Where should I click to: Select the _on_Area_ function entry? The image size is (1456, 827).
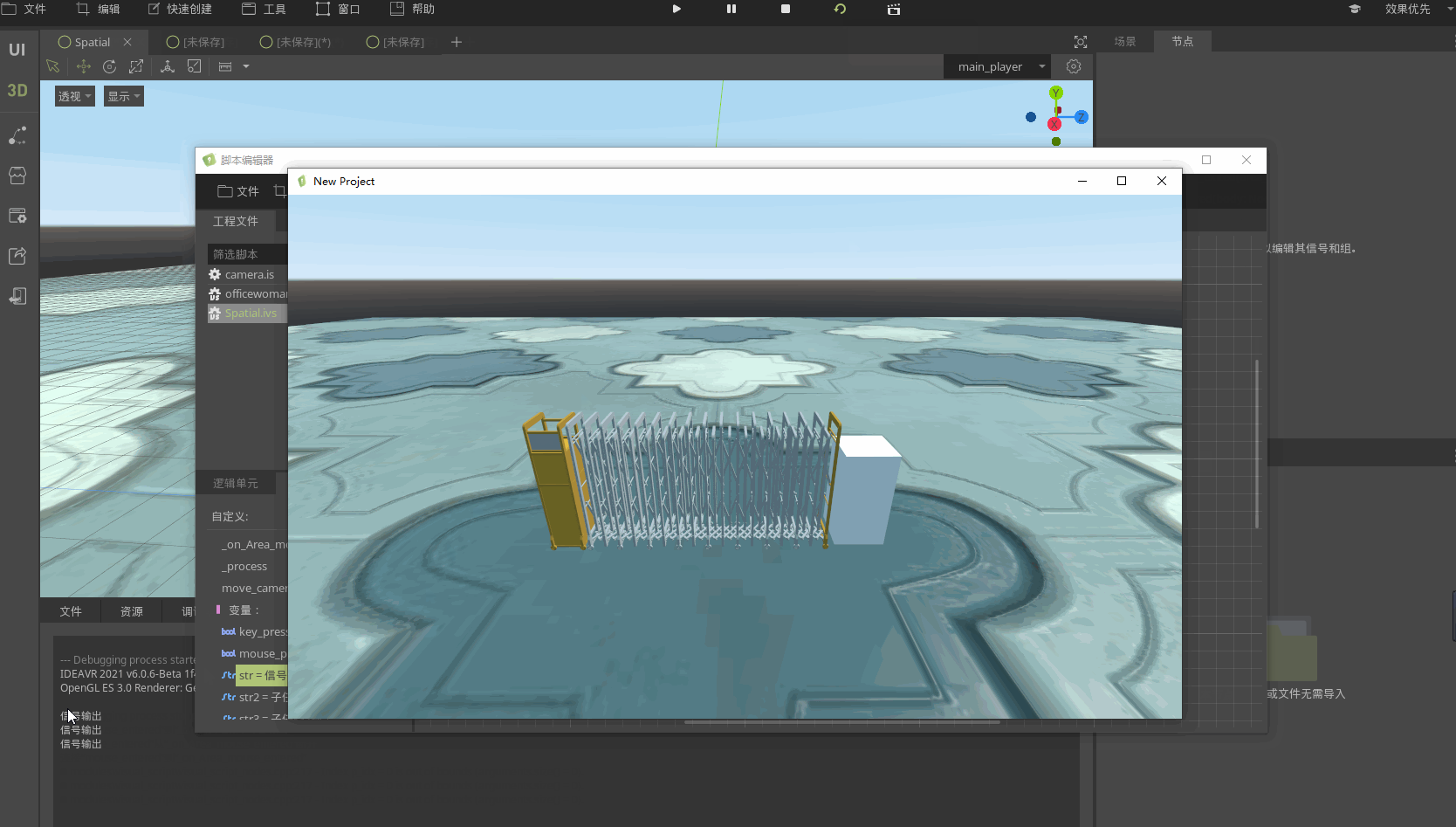tap(254, 545)
